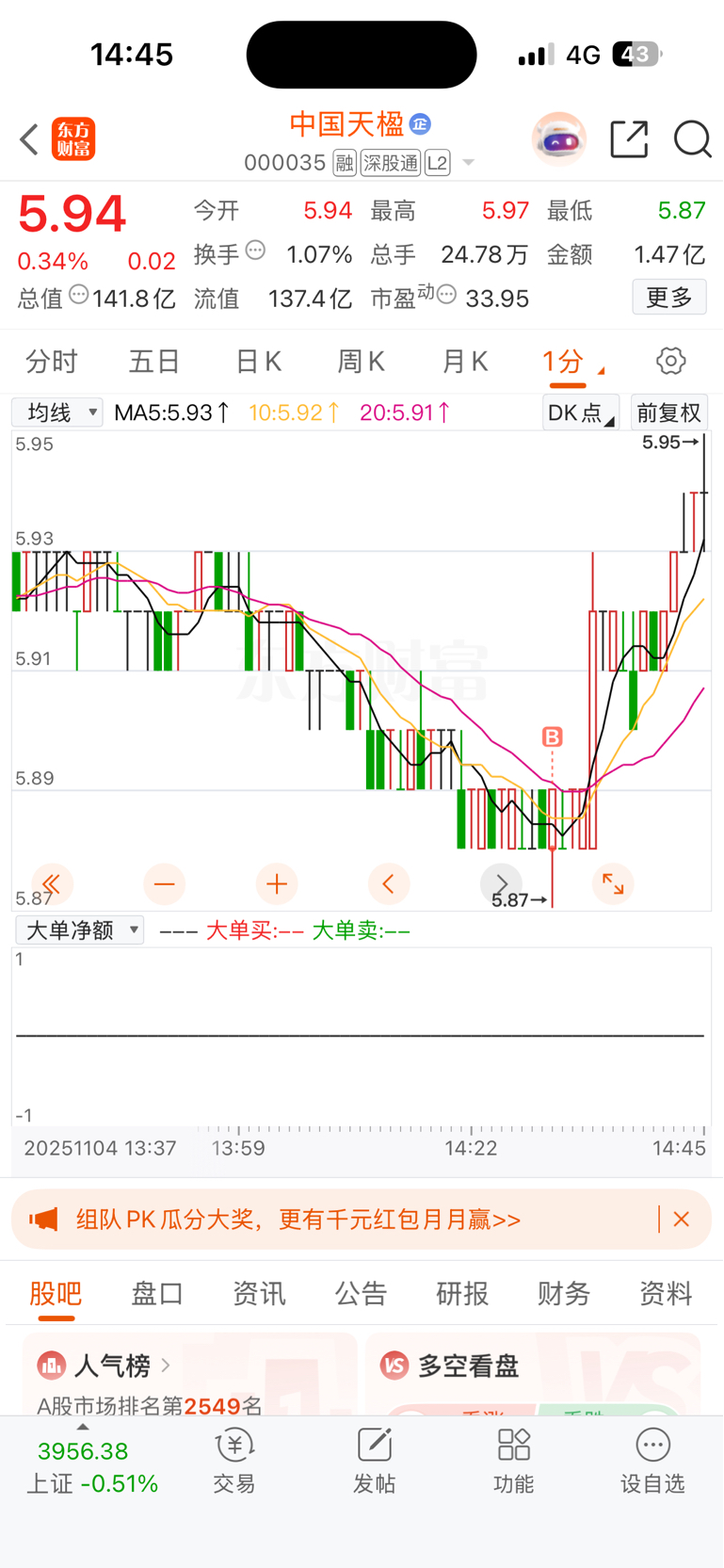Select the 盘口 tab
The height and width of the screenshot is (1568, 724).
tap(157, 1294)
